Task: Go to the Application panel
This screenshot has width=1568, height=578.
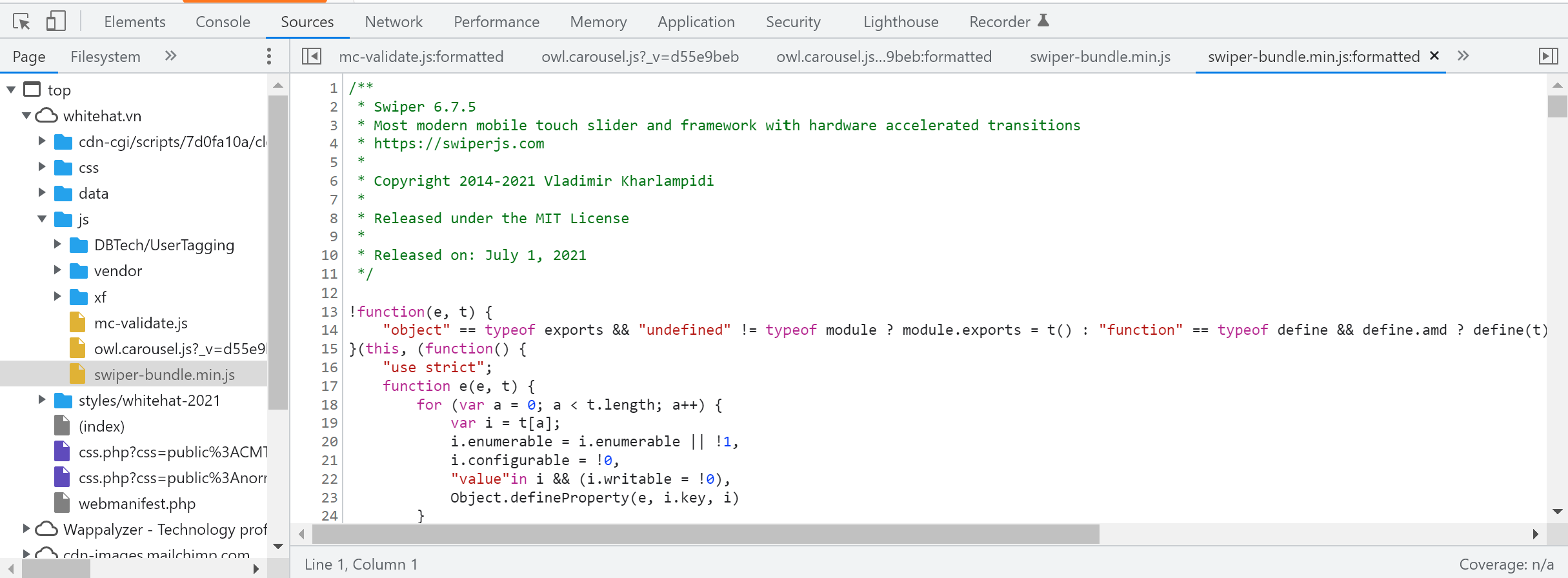Action: pyautogui.click(x=696, y=22)
